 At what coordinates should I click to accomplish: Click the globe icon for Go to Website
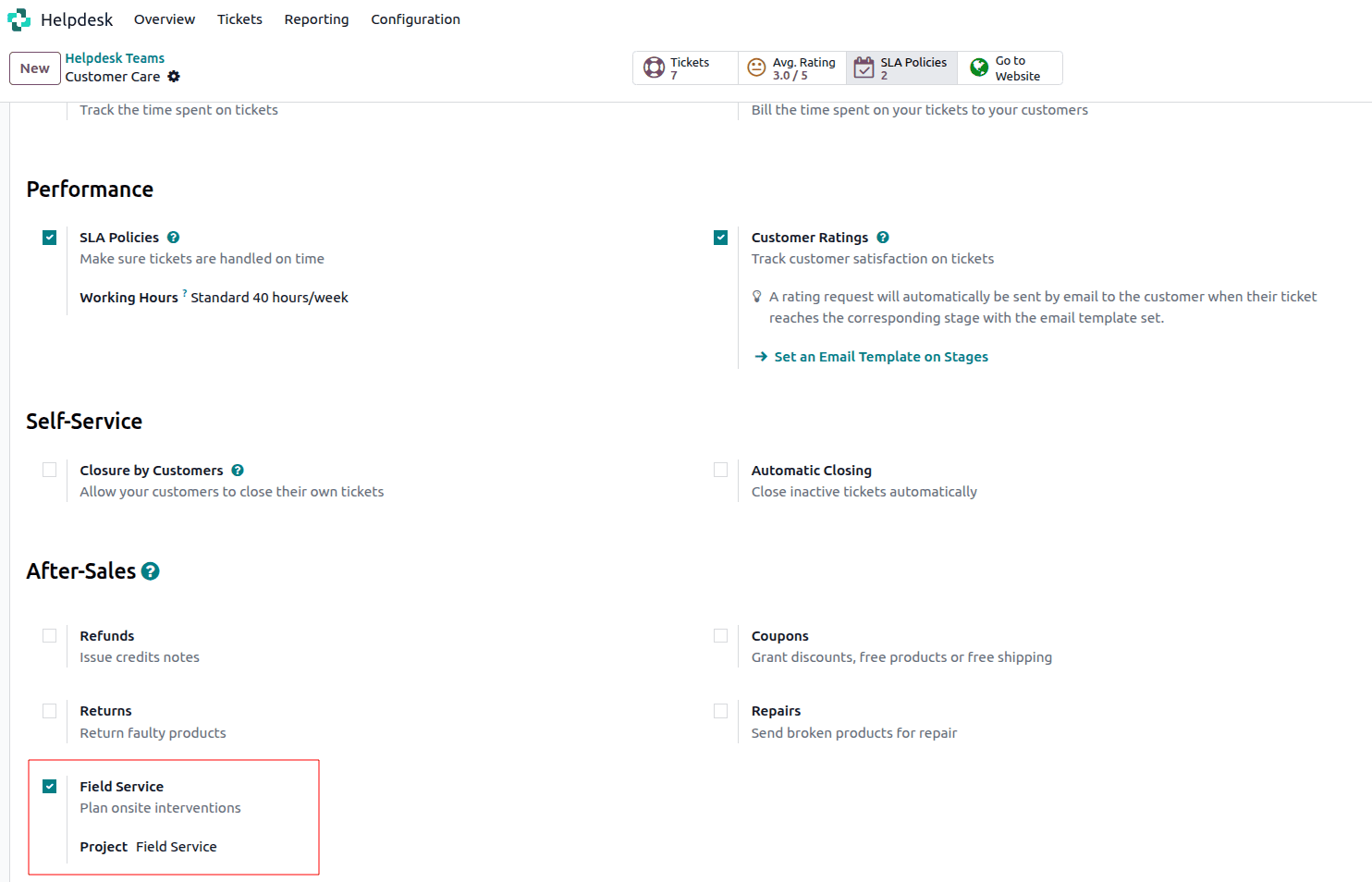(x=977, y=67)
